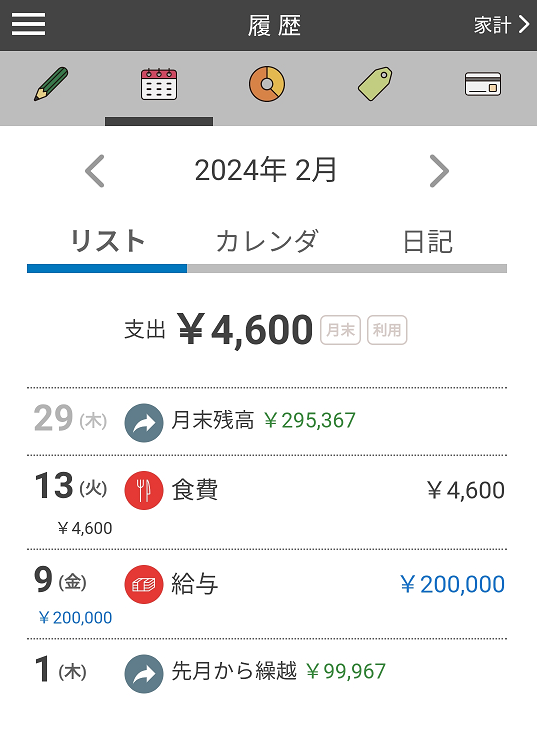Toggle the 月末 badge
The width and height of the screenshot is (537, 735).
pos(340,330)
